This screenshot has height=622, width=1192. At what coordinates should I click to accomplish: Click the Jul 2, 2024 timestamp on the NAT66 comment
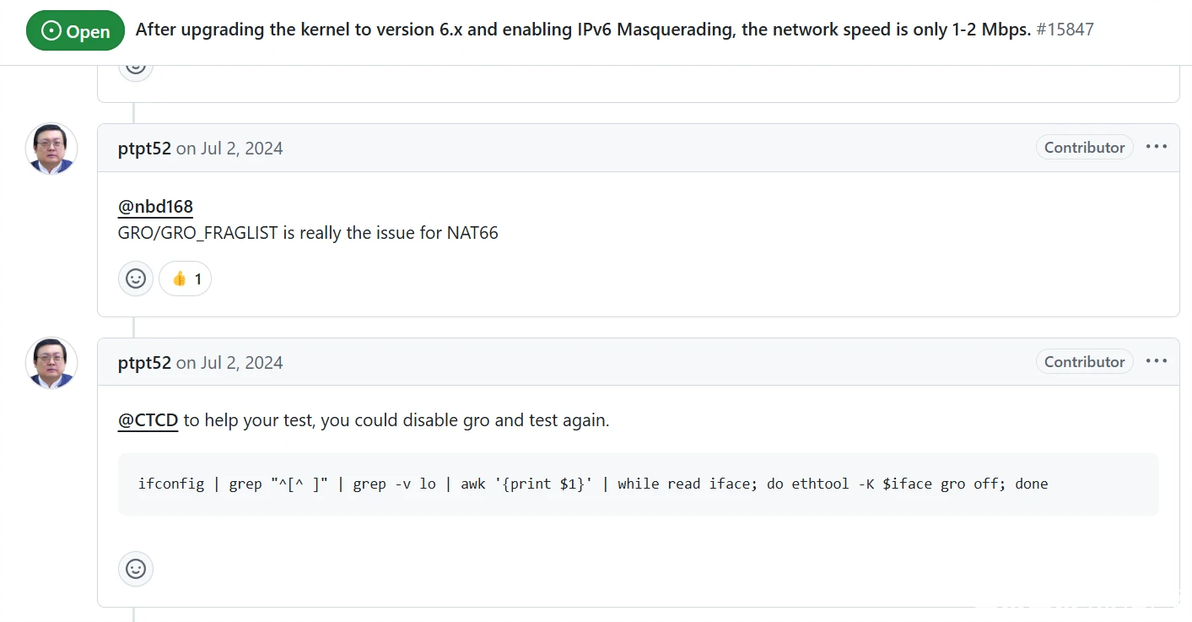tap(241, 148)
